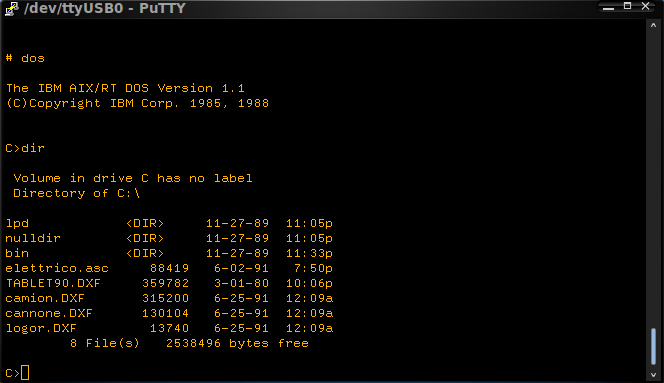Screen dimensions: 664x383
Task: Maximize the PuTTY window
Action: click(628, 6)
